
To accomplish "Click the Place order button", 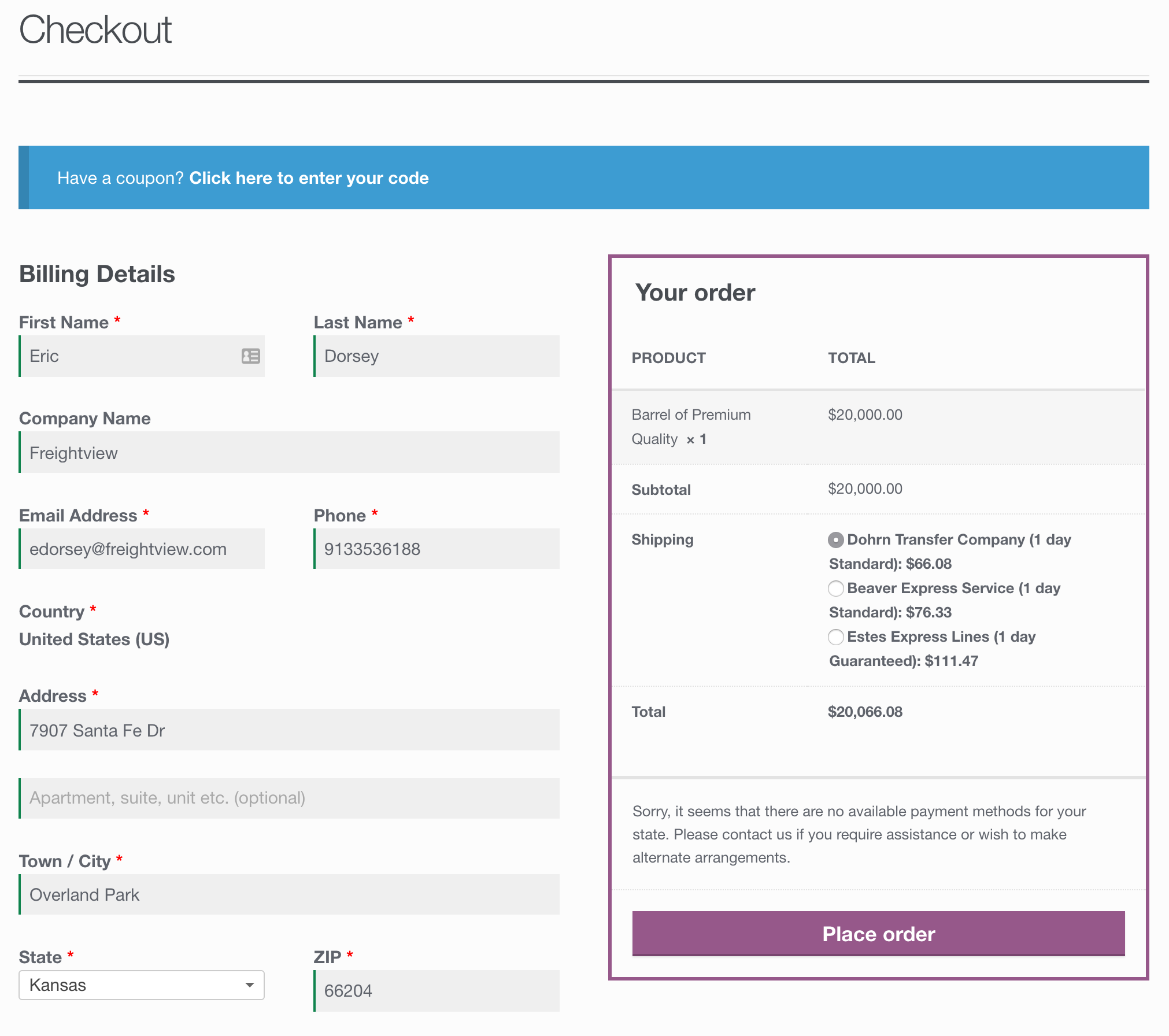I will tap(878, 934).
